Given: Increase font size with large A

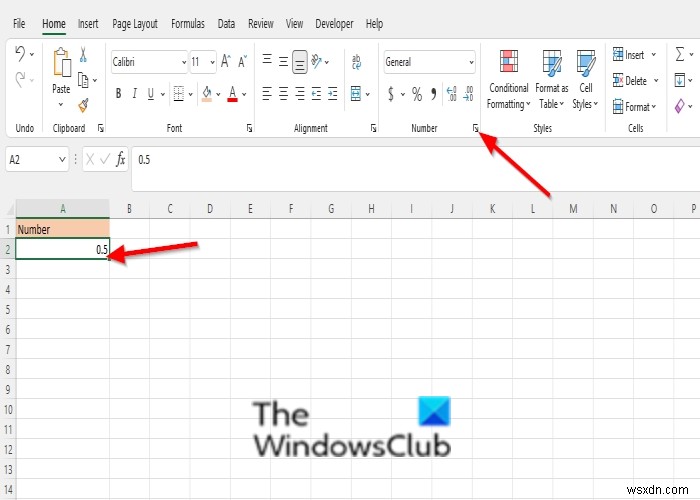Looking at the screenshot, I should [225, 62].
